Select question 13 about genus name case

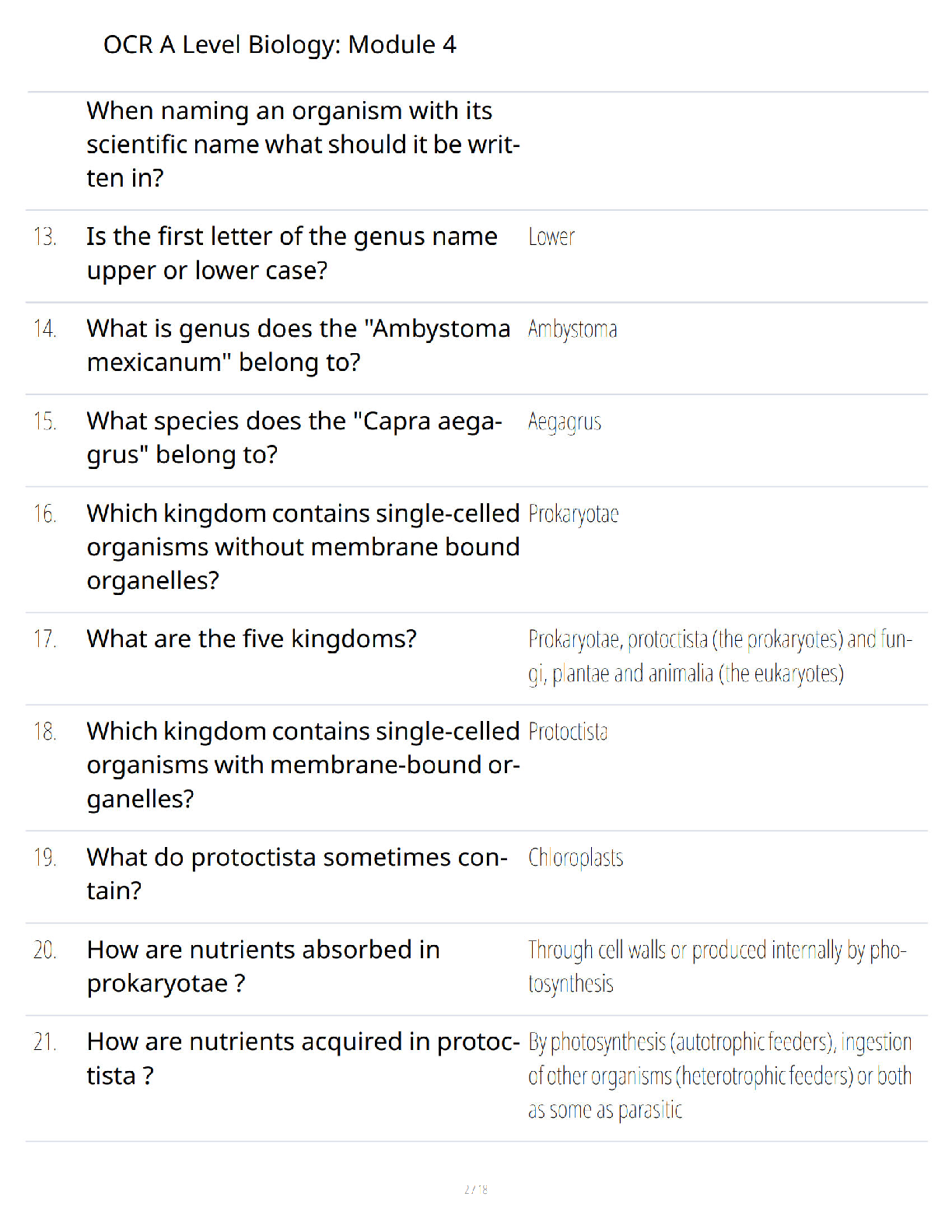[x=292, y=254]
